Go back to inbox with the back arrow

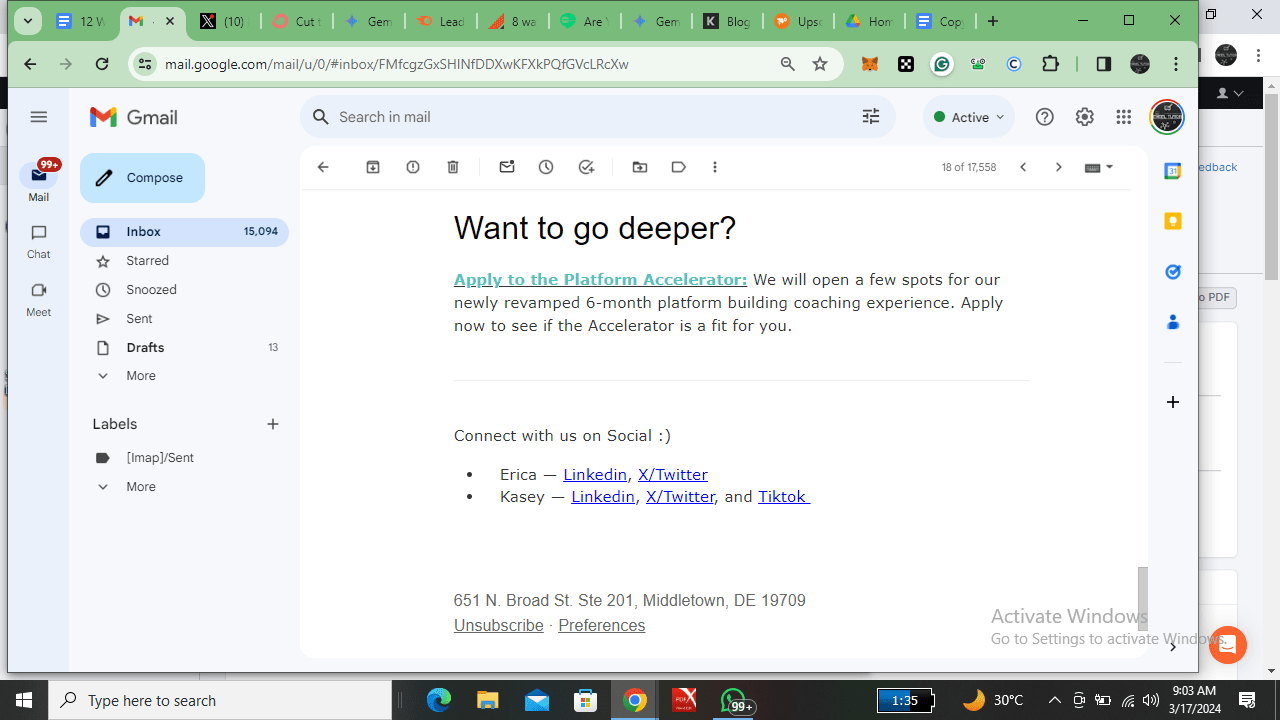coord(323,167)
